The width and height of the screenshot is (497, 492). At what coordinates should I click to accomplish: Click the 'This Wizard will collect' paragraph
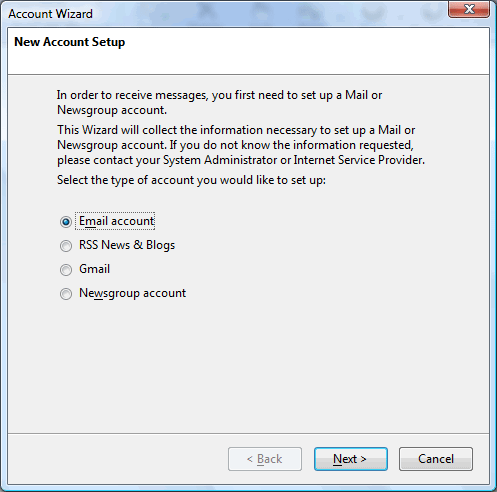coord(241,145)
